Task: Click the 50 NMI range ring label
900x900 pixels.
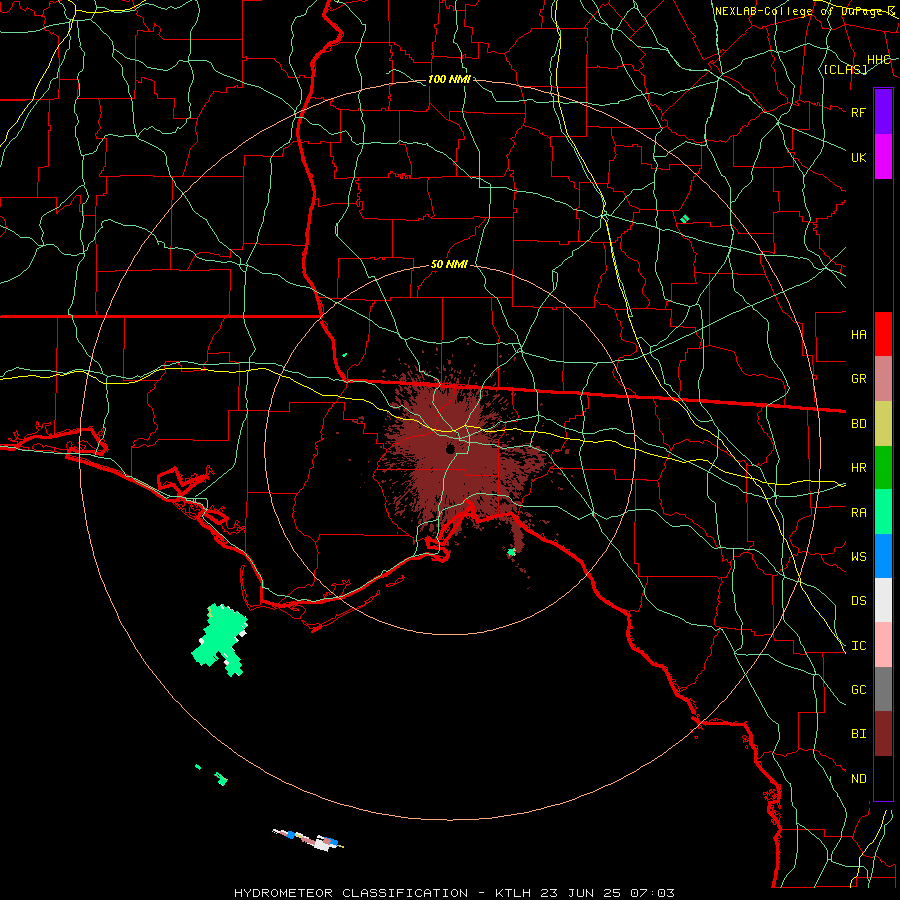Action: 449,264
